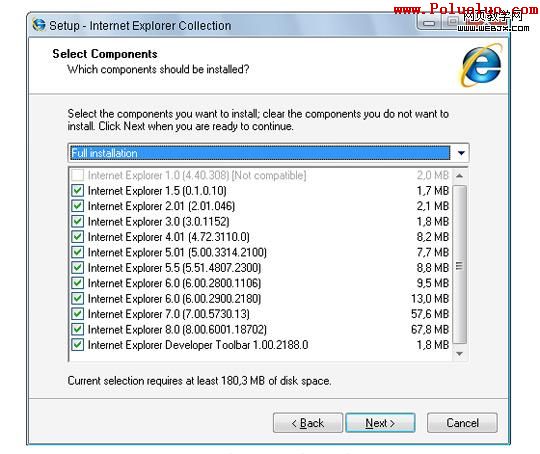Screen dimensions: 540x454
Task: Click 'Which components should be installed?' text
Action: [x=158, y=69]
